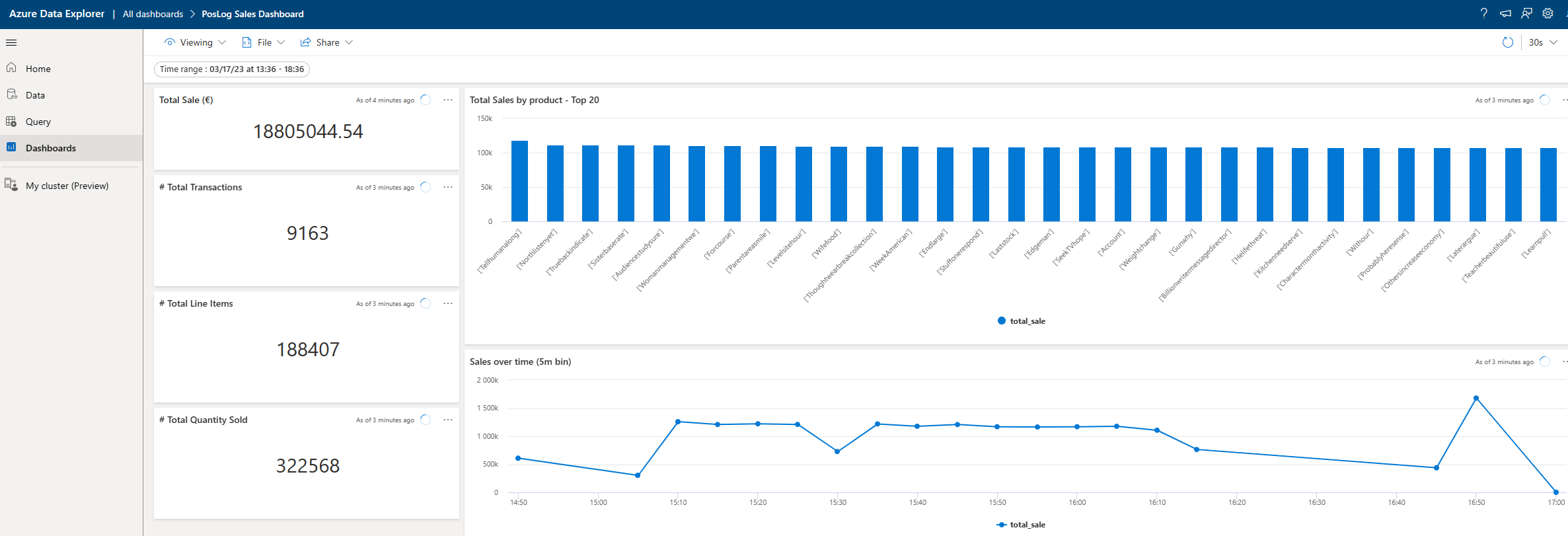Click refresh spinner on Total Sales by product tile

coord(1545,100)
